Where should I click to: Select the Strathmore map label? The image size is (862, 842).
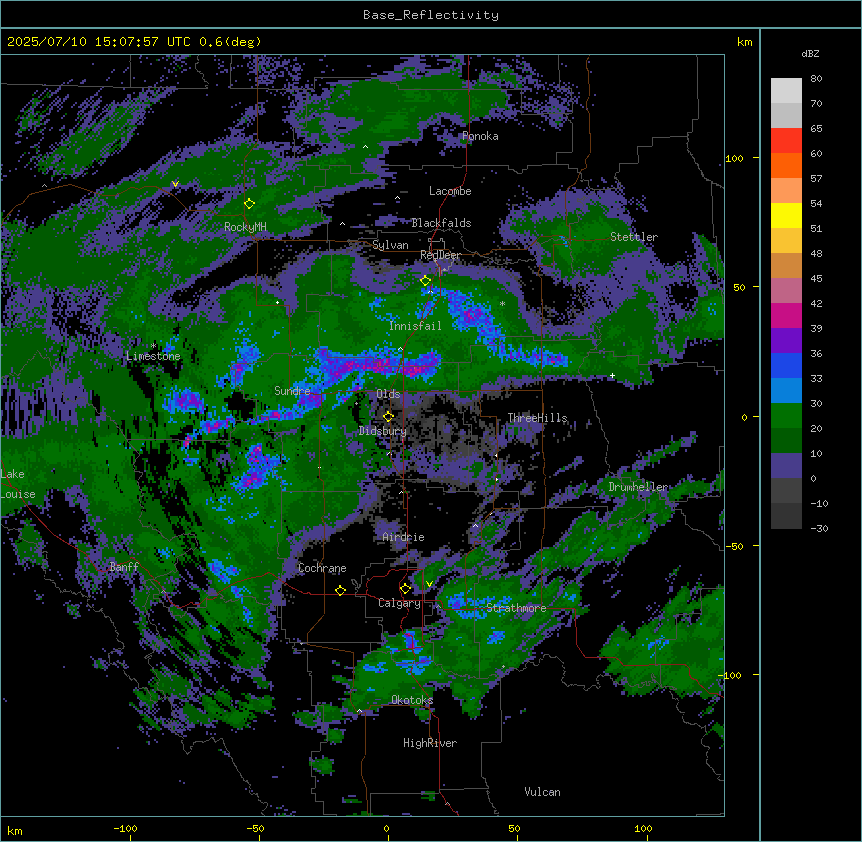point(516,608)
